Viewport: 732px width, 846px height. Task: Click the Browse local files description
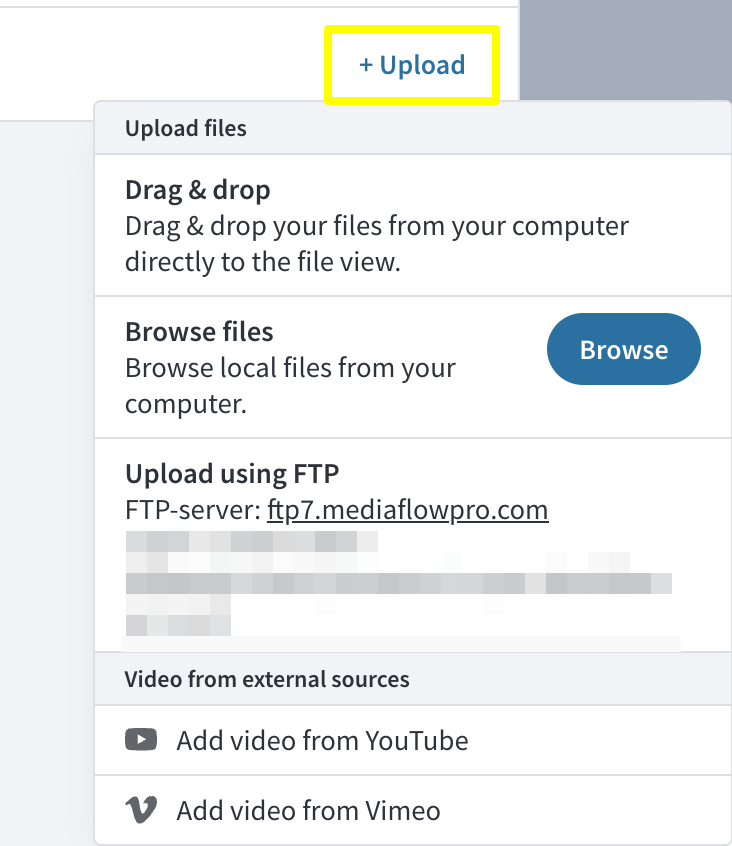[x=290, y=386]
